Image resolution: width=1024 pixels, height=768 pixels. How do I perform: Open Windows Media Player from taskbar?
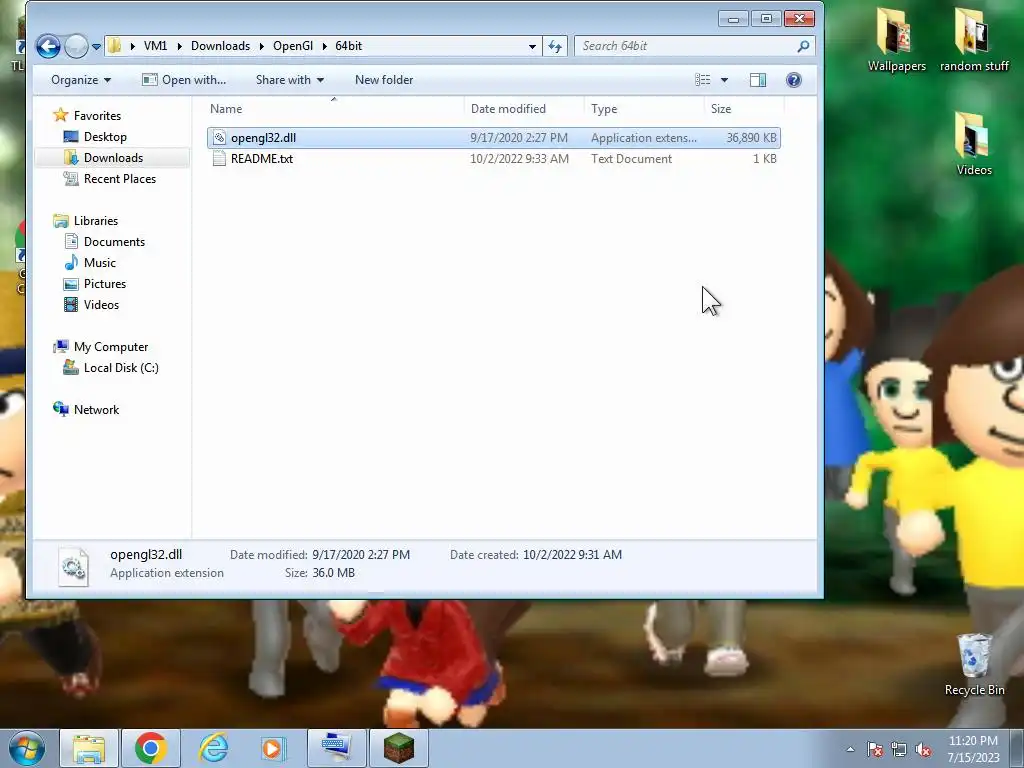click(x=273, y=748)
